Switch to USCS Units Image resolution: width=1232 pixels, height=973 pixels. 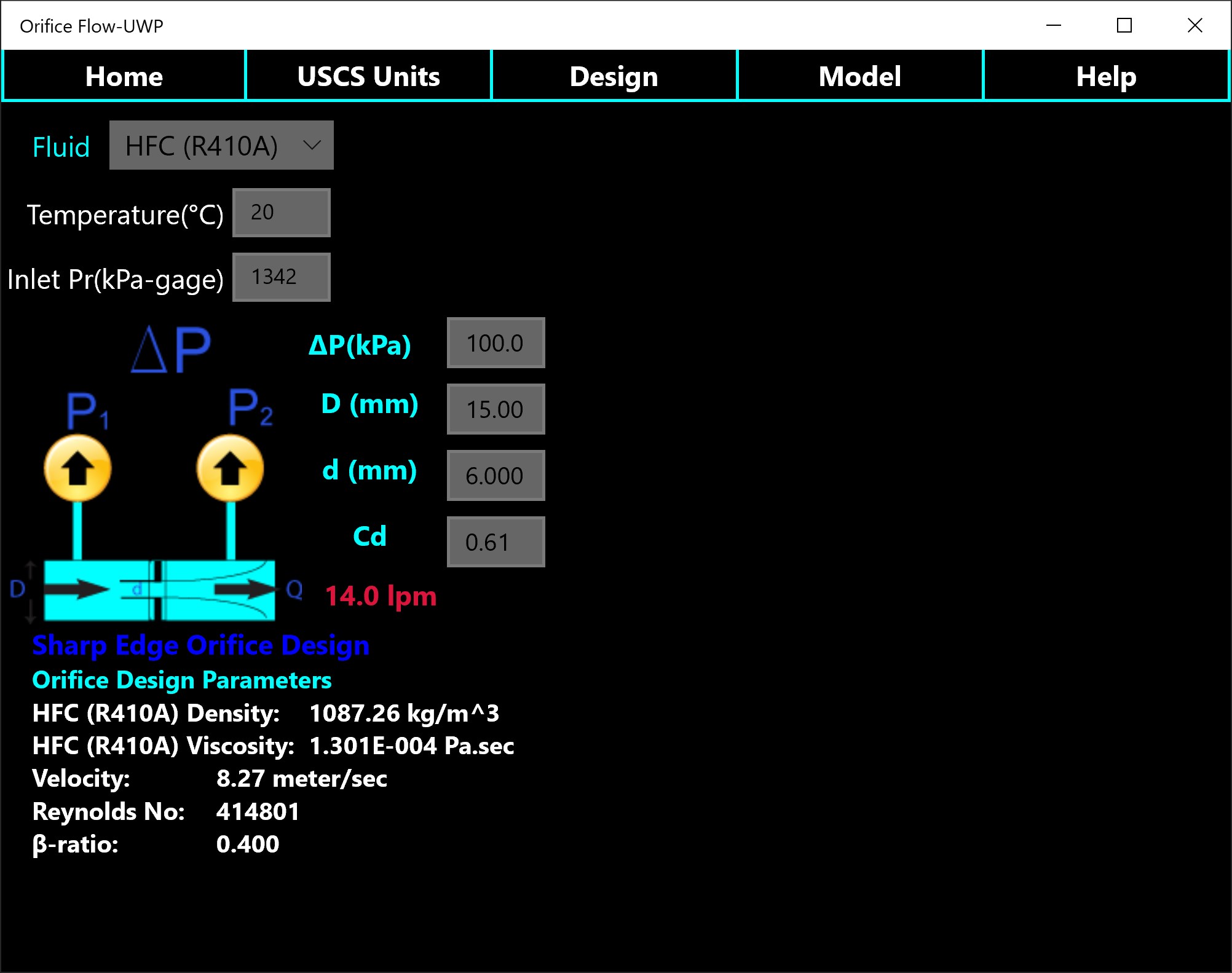368,76
